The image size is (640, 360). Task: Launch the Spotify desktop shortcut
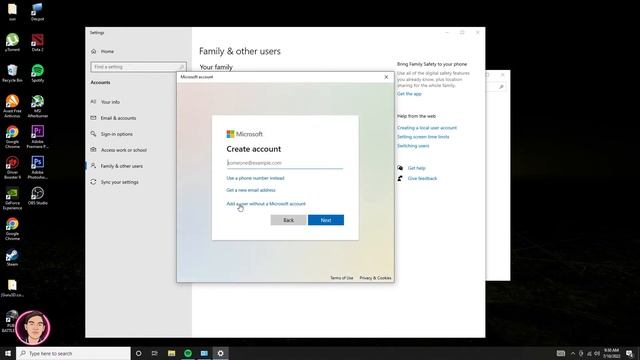[x=38, y=73]
